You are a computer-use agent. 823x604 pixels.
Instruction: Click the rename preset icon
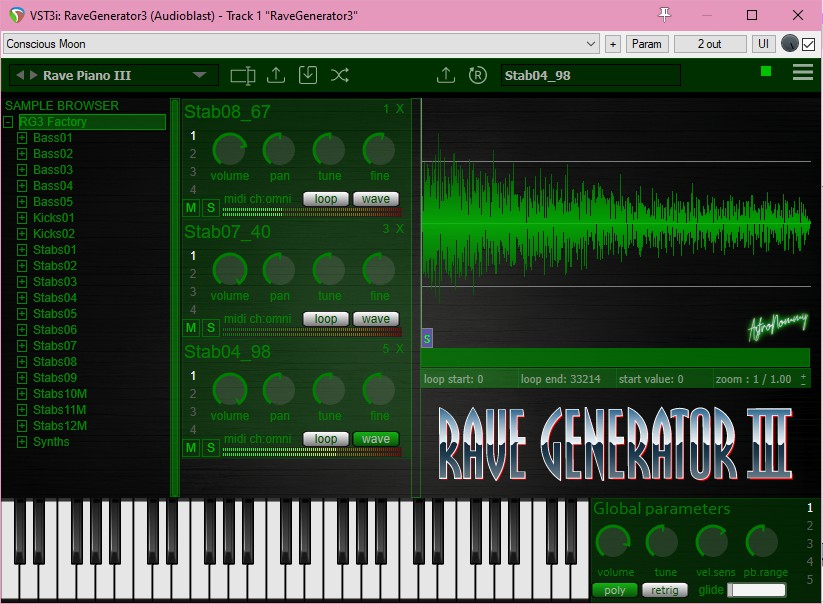(242, 76)
